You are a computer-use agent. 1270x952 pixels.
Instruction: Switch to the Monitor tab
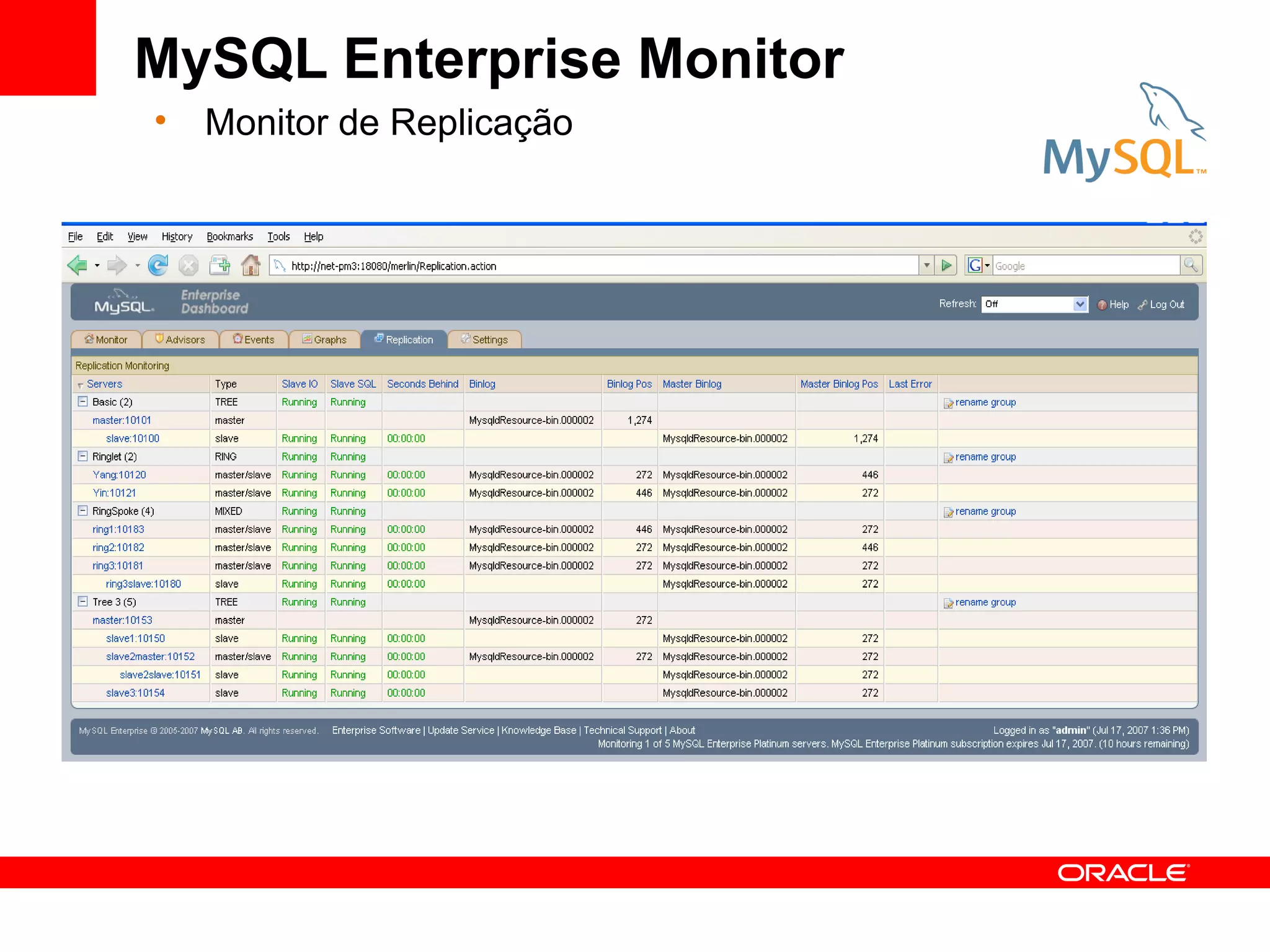click(x=106, y=340)
